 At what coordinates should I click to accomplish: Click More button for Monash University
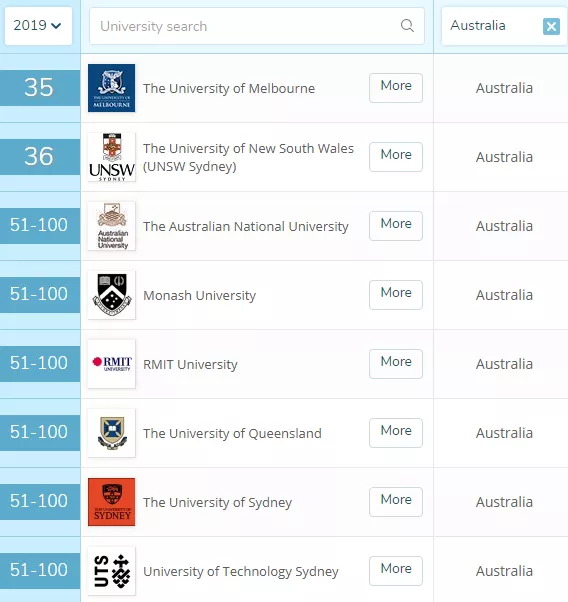tap(396, 295)
